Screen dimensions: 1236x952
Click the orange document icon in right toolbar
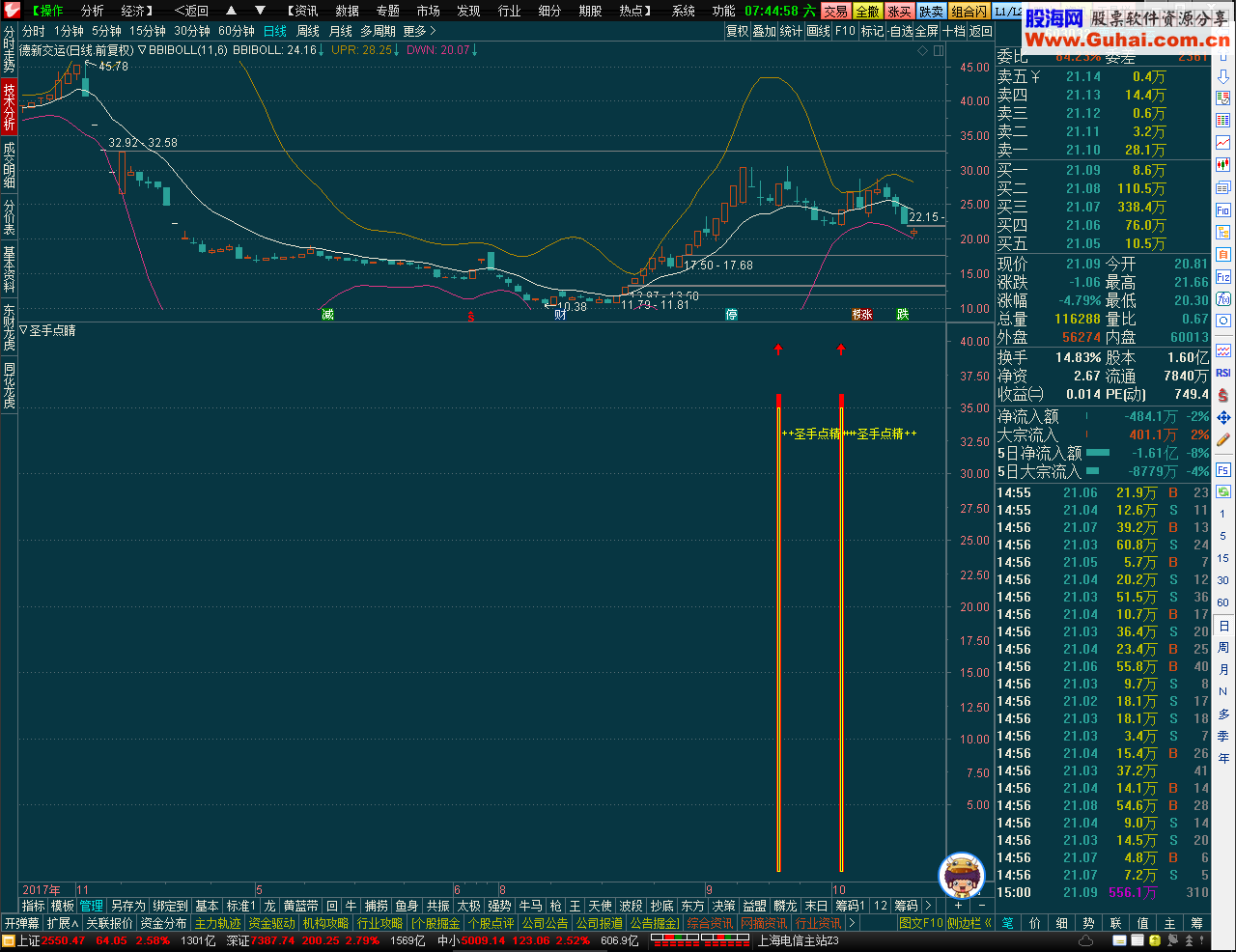click(1223, 255)
